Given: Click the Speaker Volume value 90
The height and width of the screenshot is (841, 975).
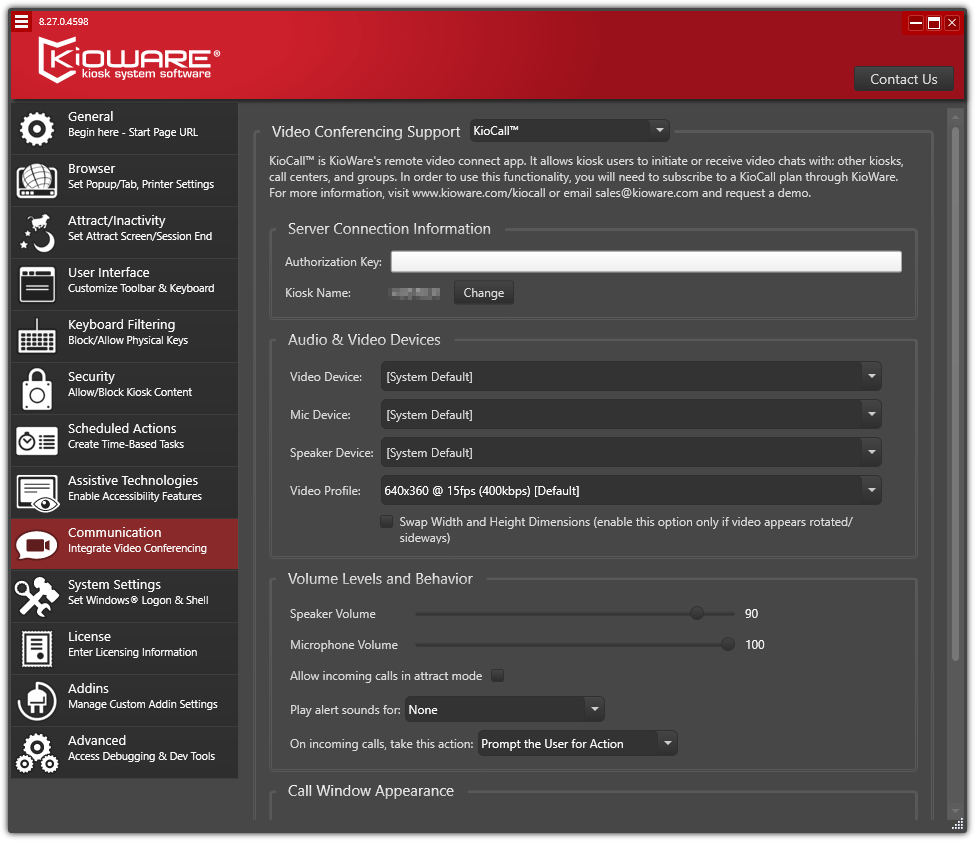Looking at the screenshot, I should click(x=751, y=614).
